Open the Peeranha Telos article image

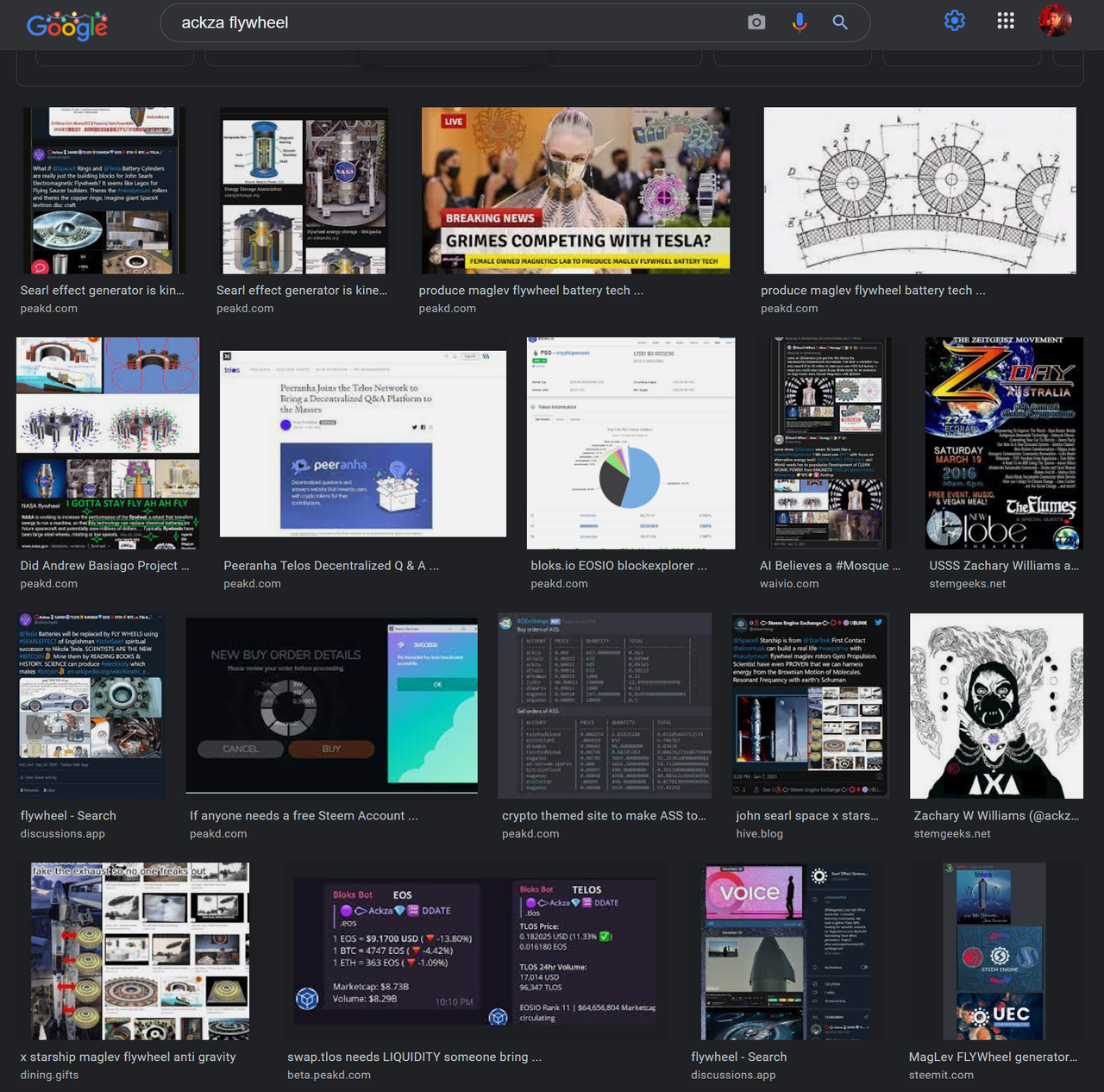(363, 444)
